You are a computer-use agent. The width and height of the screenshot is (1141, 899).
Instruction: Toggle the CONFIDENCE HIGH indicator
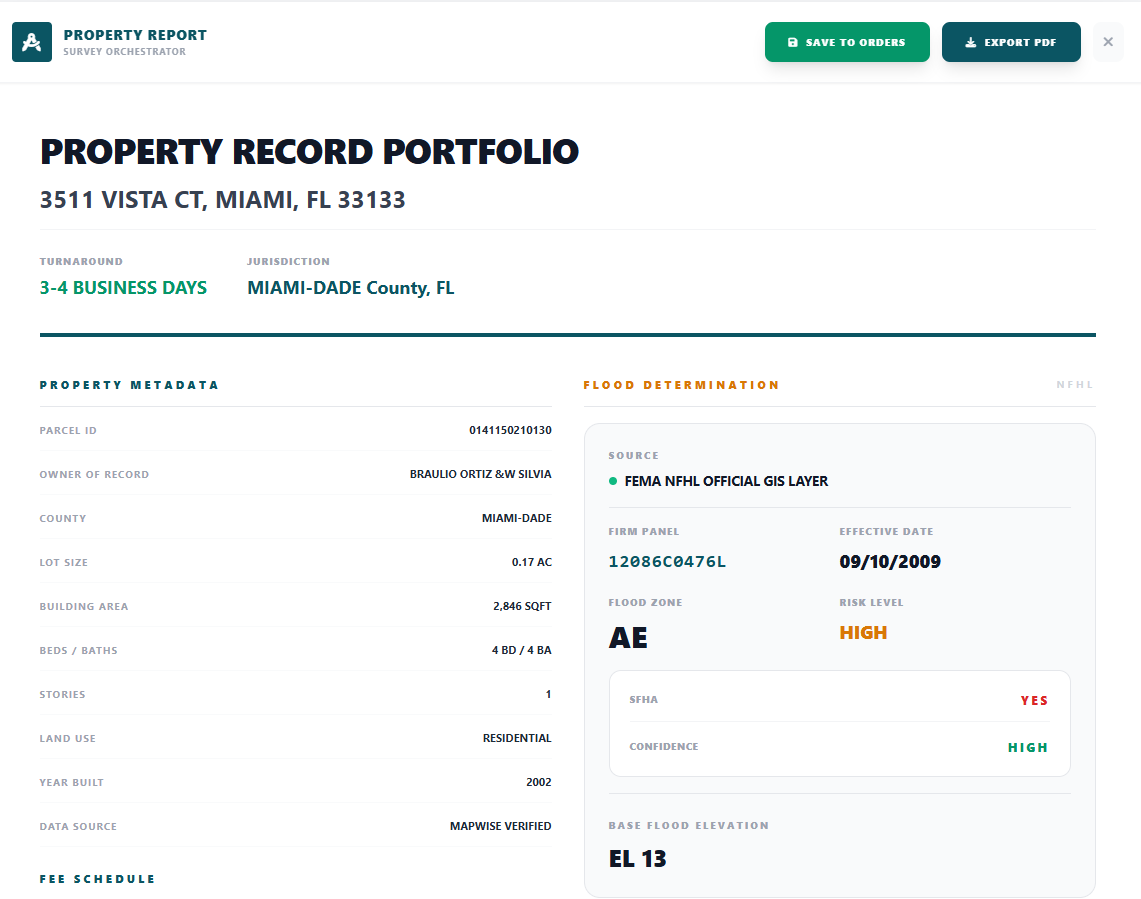coord(1028,746)
